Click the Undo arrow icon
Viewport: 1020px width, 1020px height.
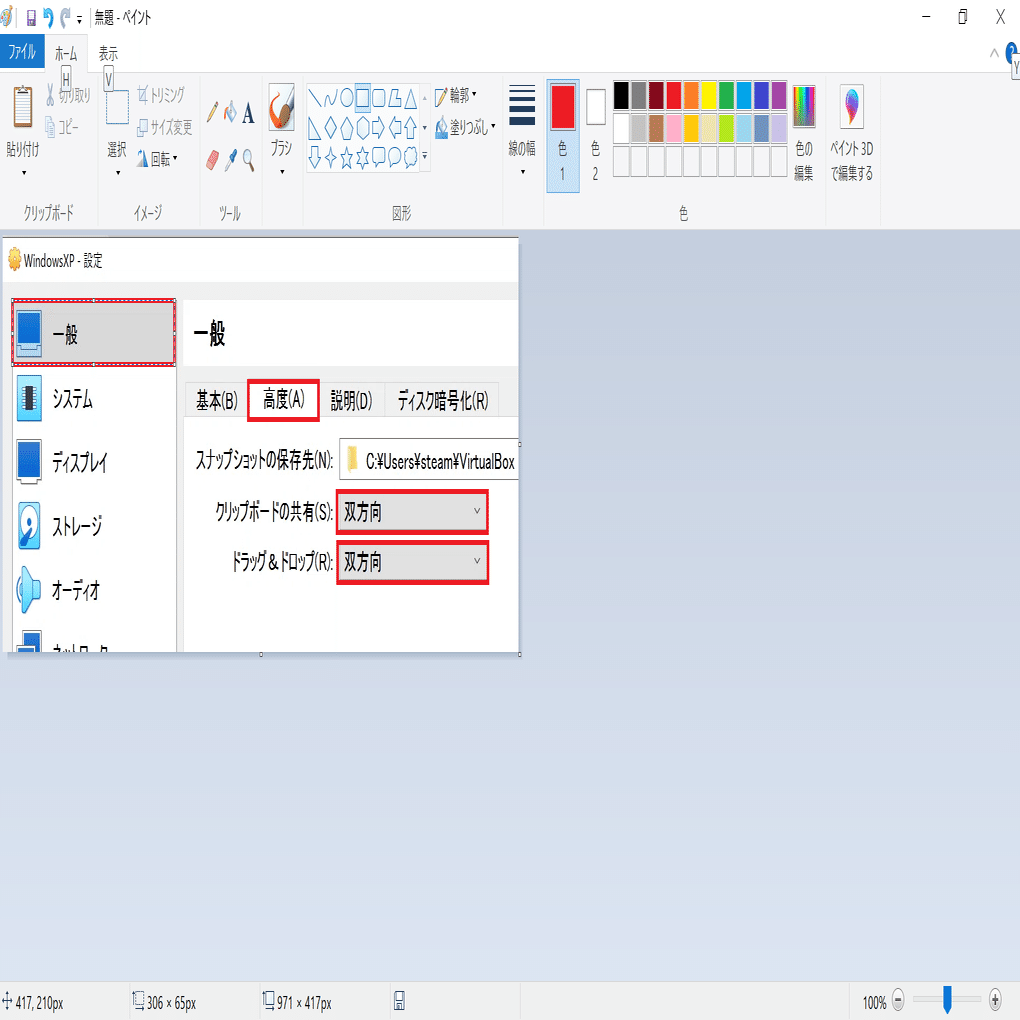[x=48, y=18]
